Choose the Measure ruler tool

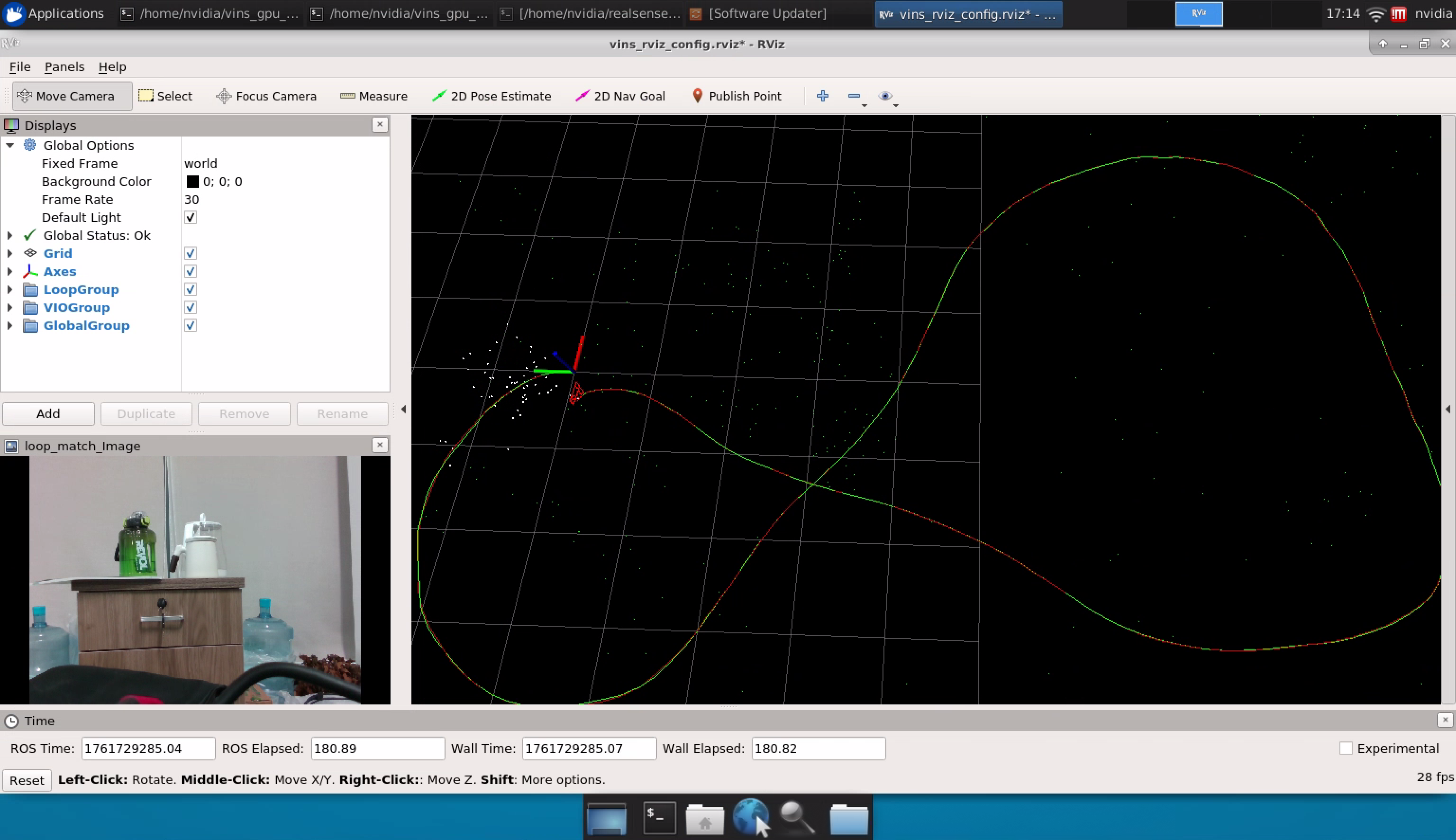coord(373,96)
